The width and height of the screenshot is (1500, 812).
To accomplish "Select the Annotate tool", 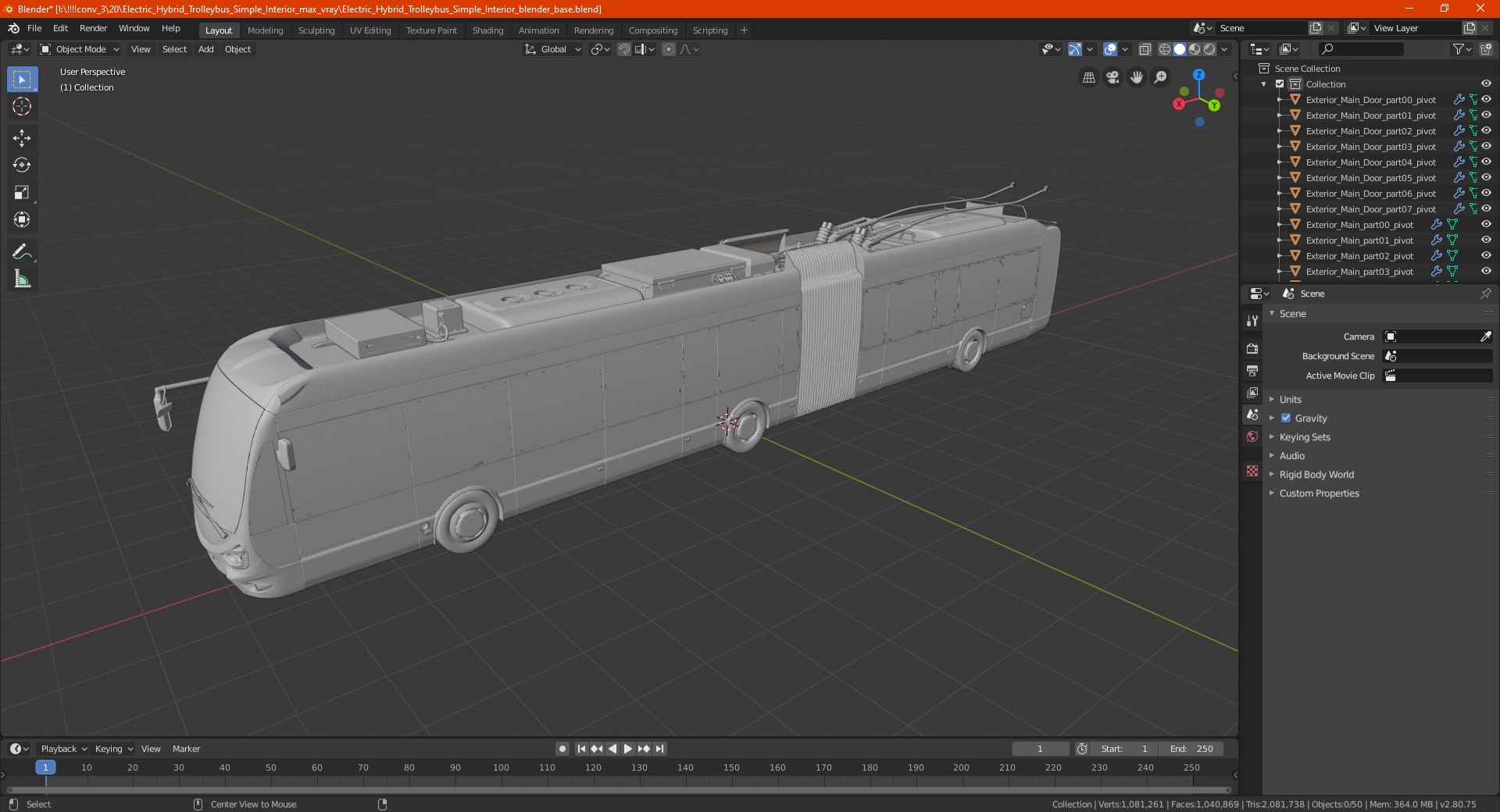I will coord(22,251).
